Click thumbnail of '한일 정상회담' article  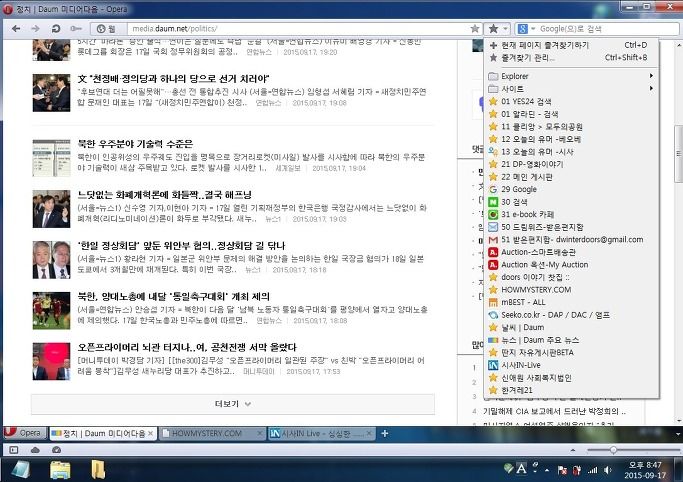51,260
